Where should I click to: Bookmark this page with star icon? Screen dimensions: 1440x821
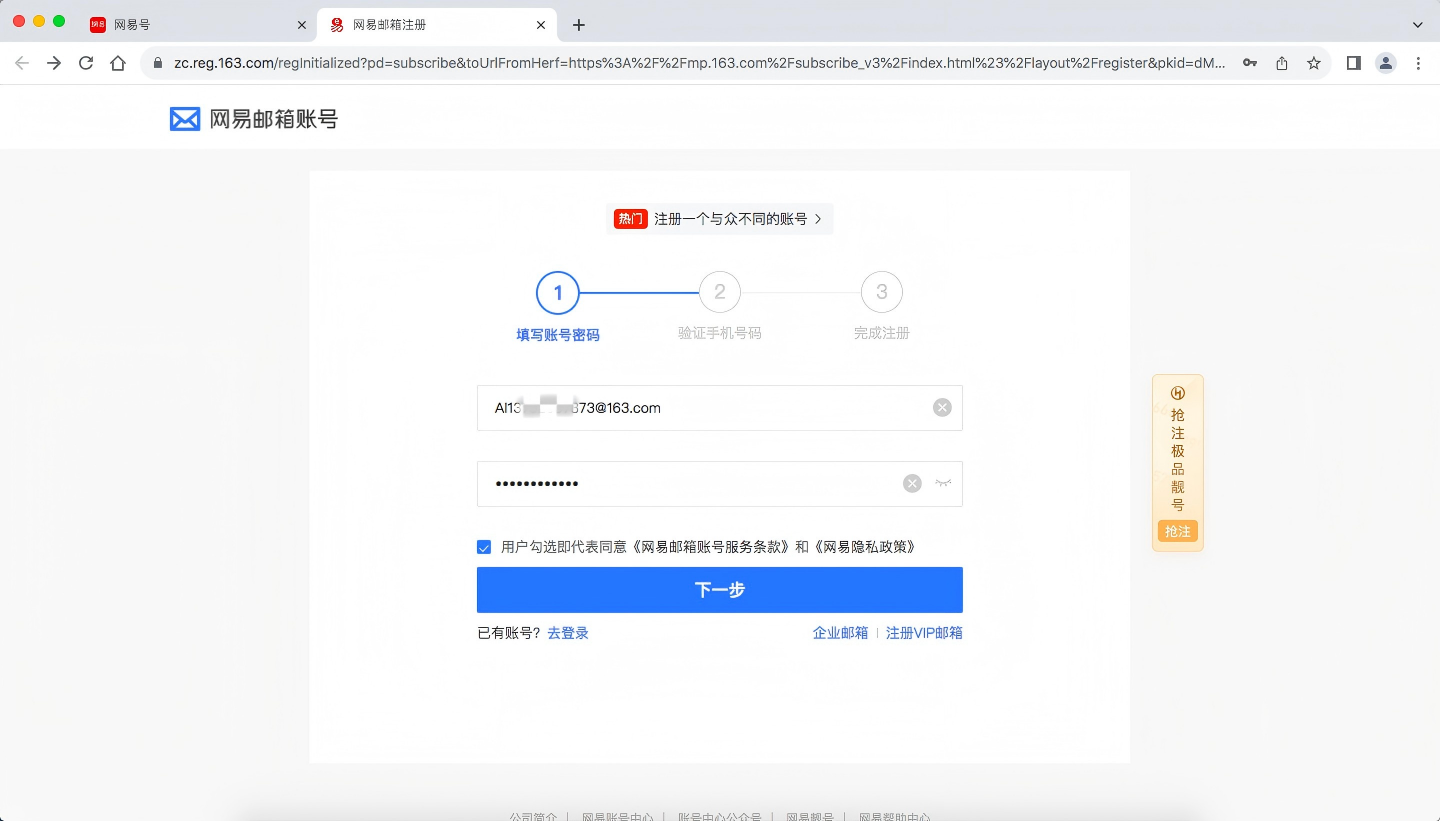pyautogui.click(x=1313, y=63)
